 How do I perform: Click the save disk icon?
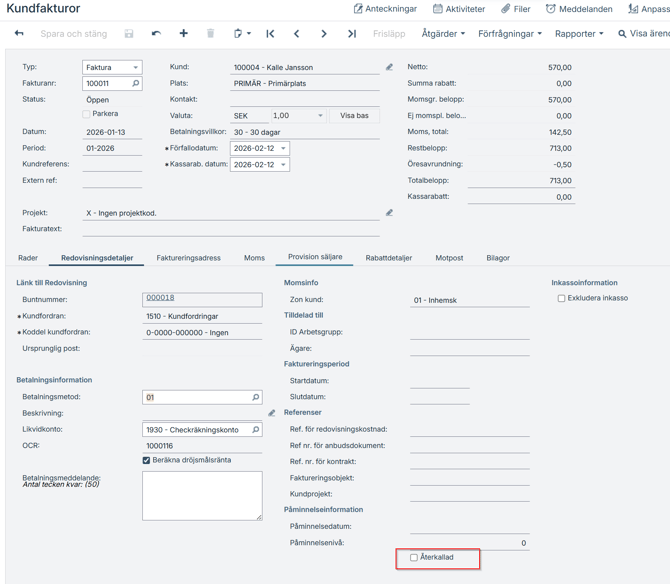pos(129,33)
